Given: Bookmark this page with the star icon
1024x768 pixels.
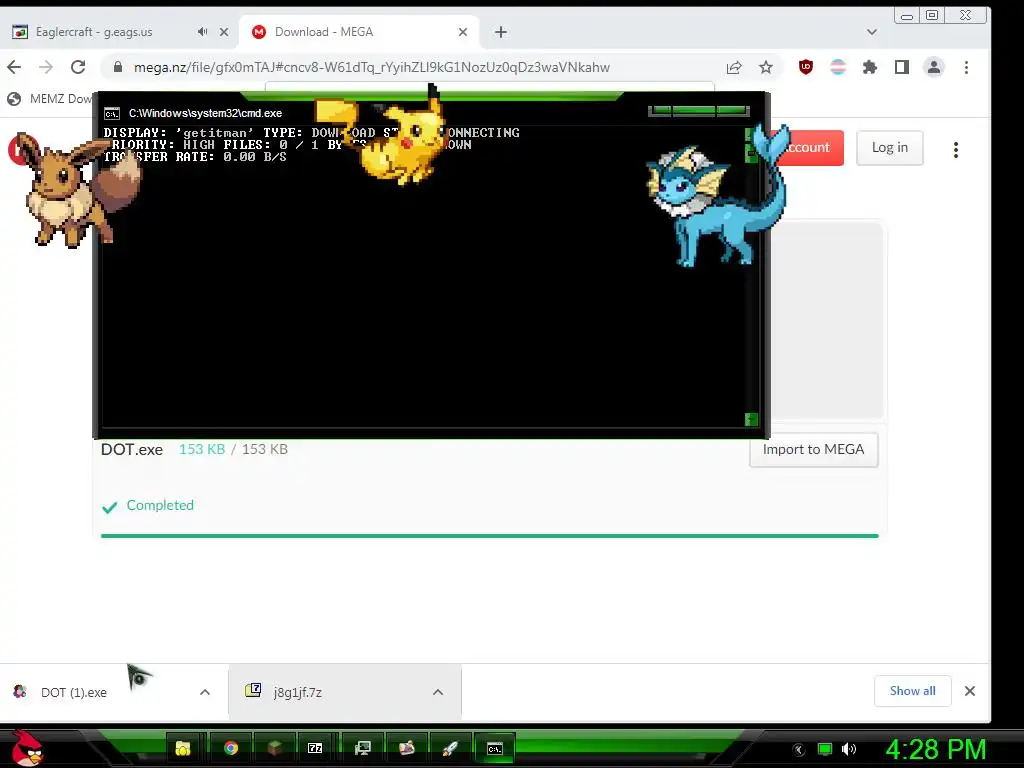Looking at the screenshot, I should [765, 67].
